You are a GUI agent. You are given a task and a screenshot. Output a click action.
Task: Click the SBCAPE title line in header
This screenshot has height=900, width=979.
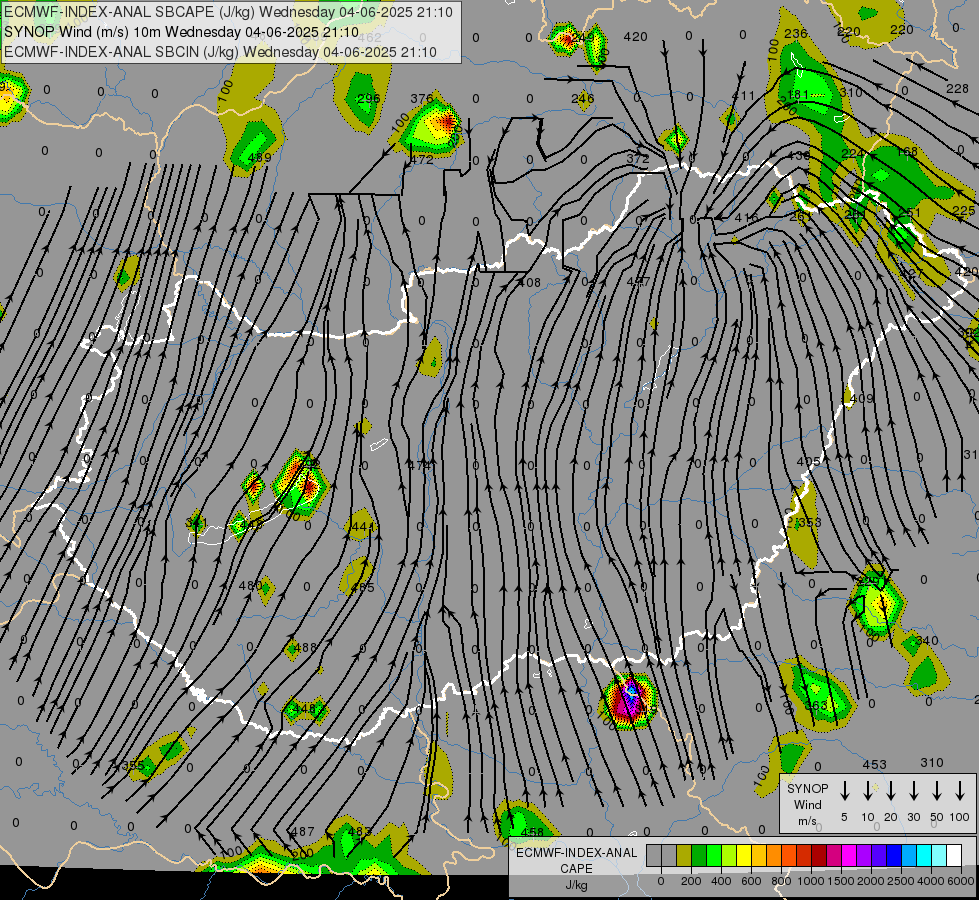click(x=229, y=12)
